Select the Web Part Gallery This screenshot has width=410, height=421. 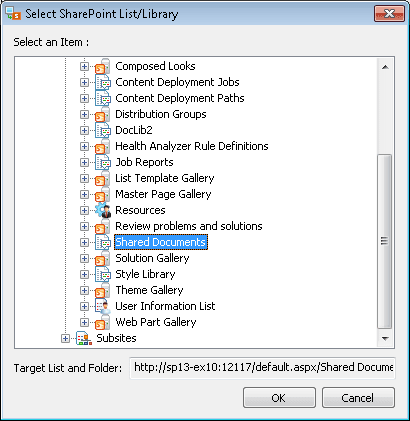coord(156,322)
